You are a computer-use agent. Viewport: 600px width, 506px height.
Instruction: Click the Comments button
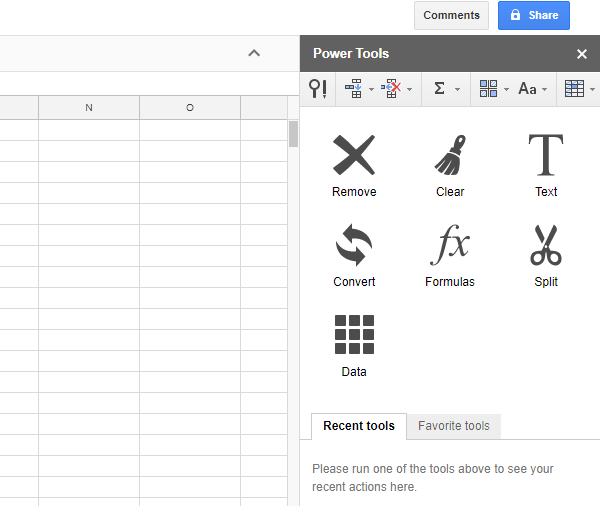point(451,16)
